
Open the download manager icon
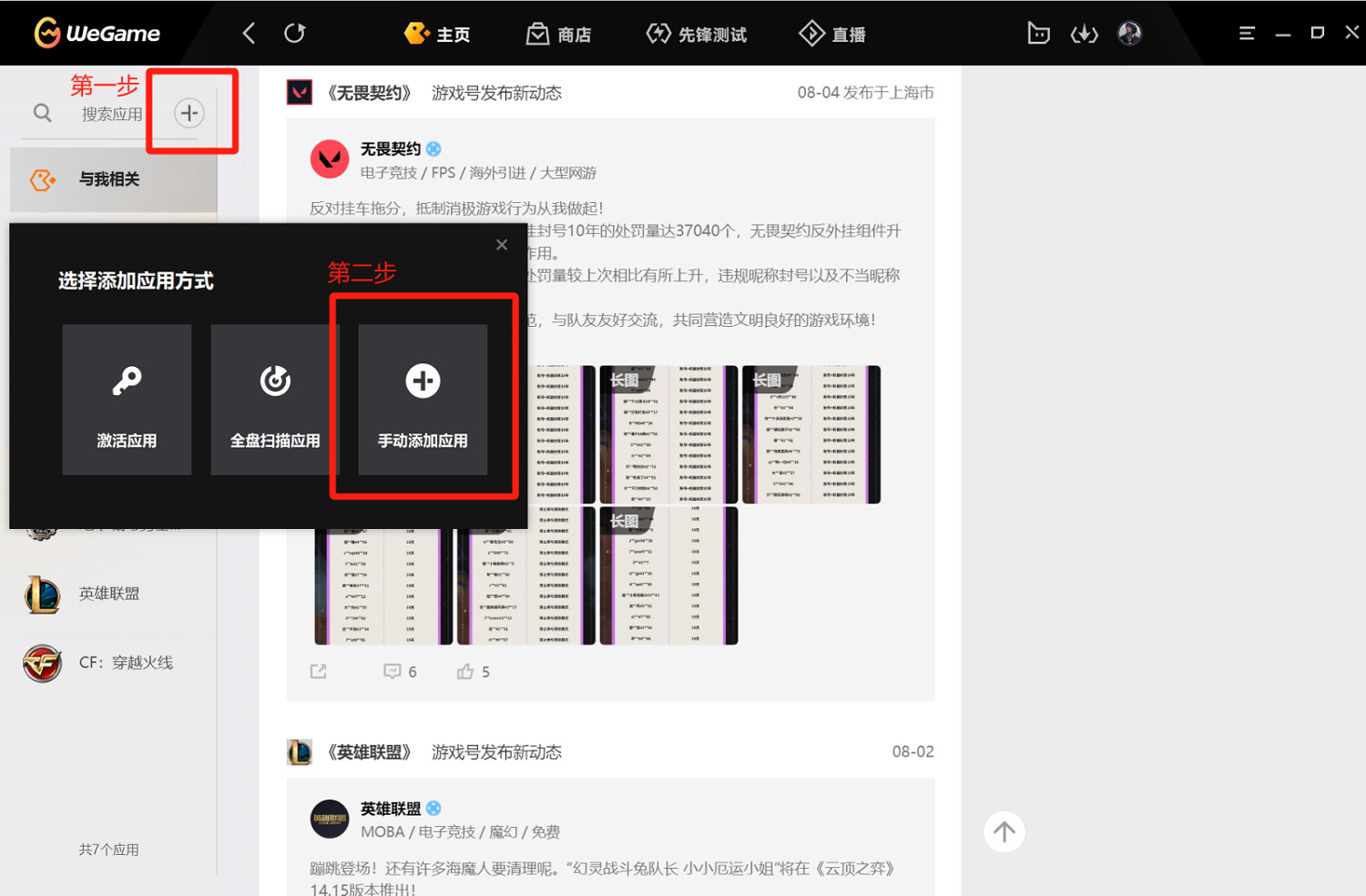(x=1084, y=35)
